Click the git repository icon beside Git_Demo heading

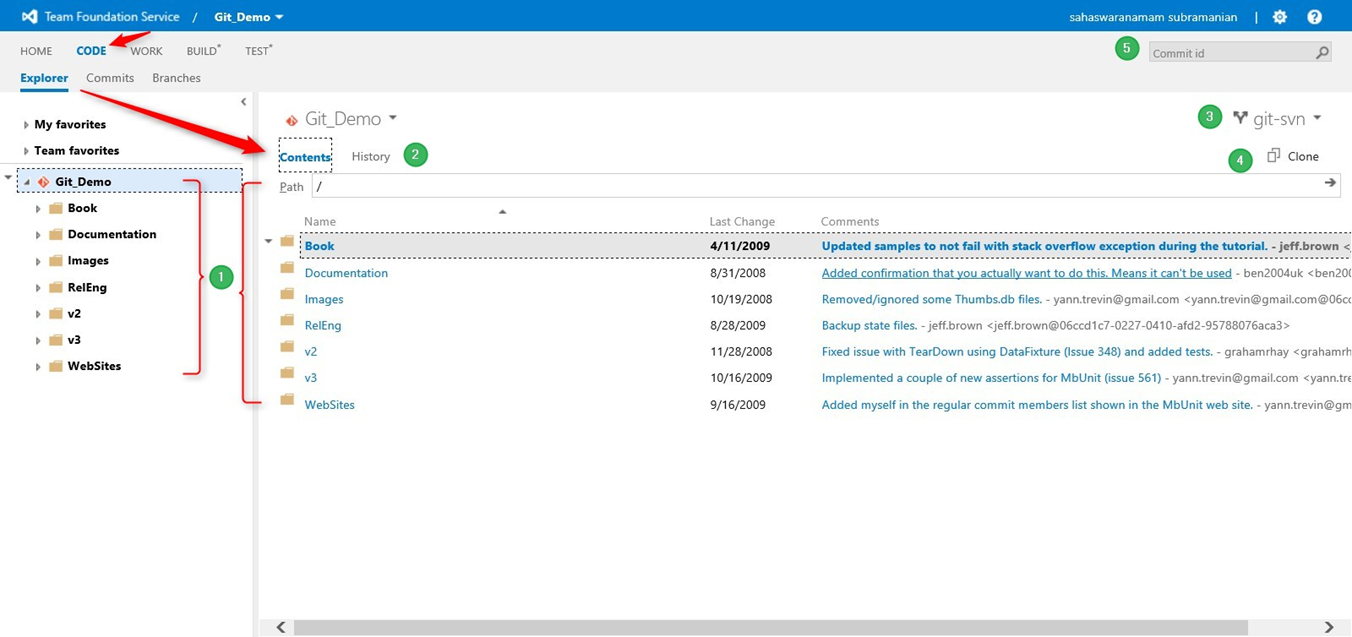tap(292, 120)
